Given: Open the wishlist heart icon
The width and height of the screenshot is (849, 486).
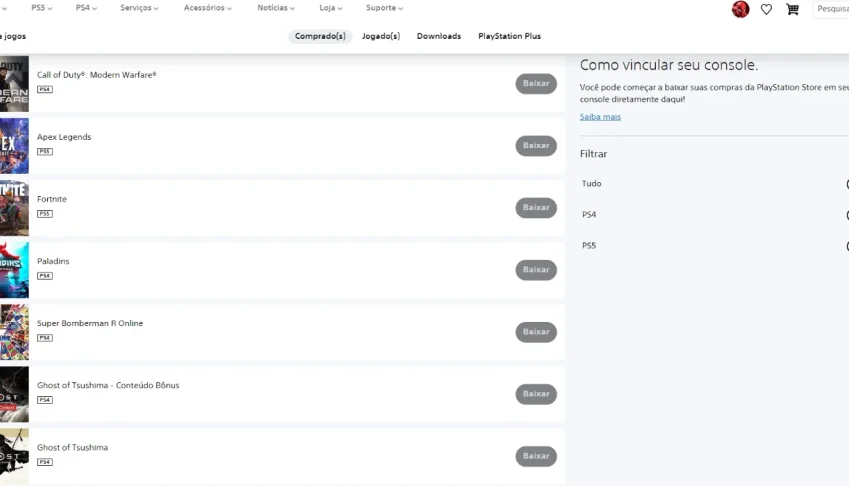Looking at the screenshot, I should click(x=766, y=9).
